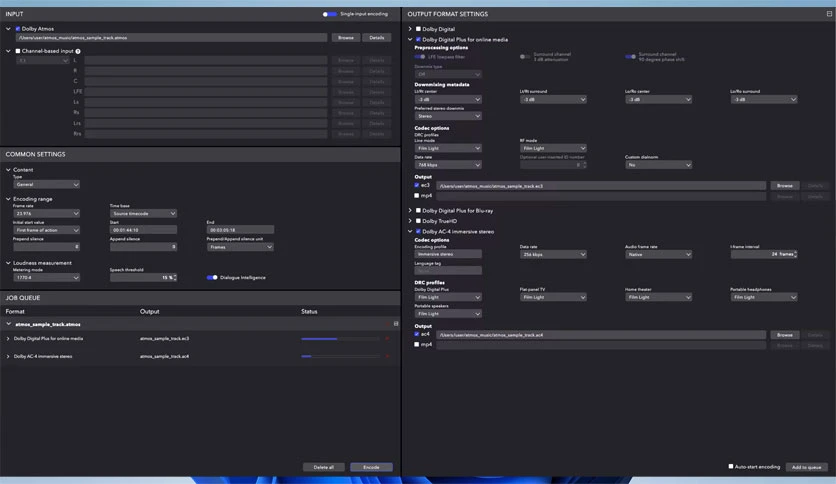This screenshot has height=484, width=836.
Task: Click the help icon beside Channel-based input
Action: (78, 51)
